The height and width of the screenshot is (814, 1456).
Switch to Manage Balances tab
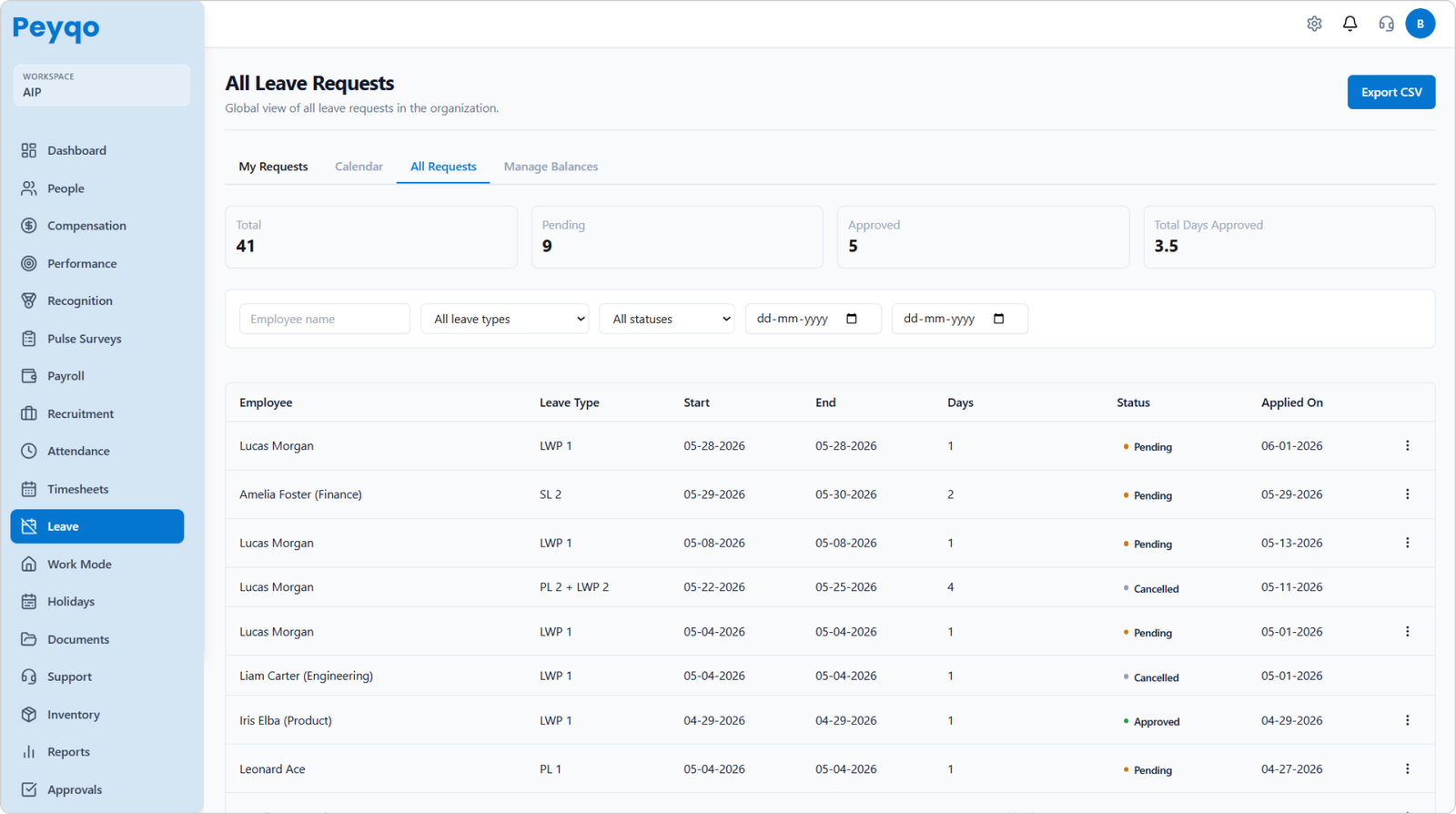point(551,167)
